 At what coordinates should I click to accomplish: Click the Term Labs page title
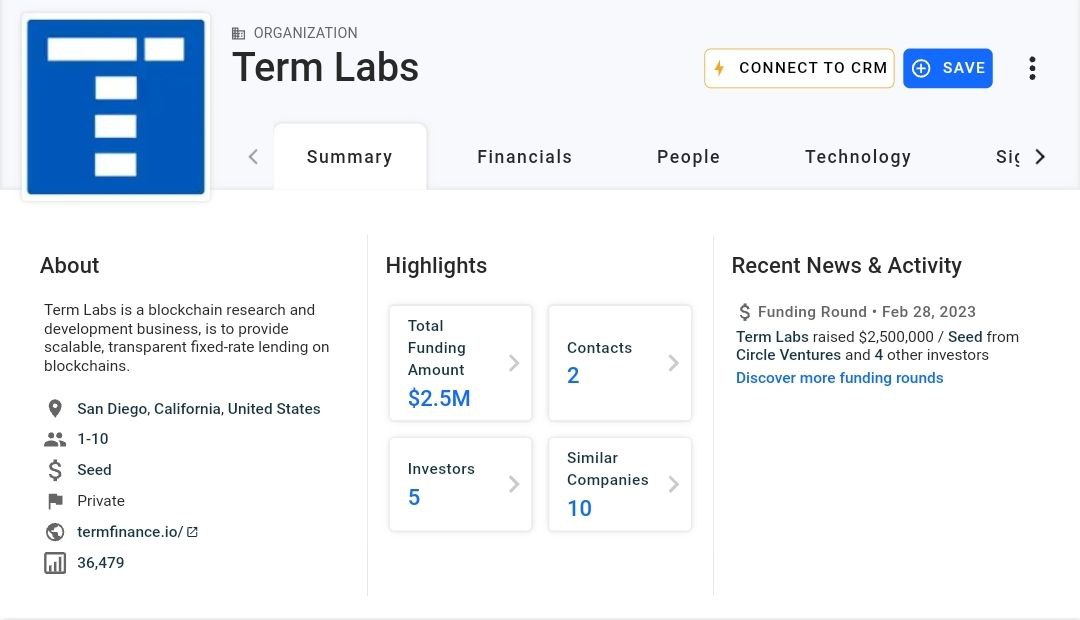click(326, 68)
